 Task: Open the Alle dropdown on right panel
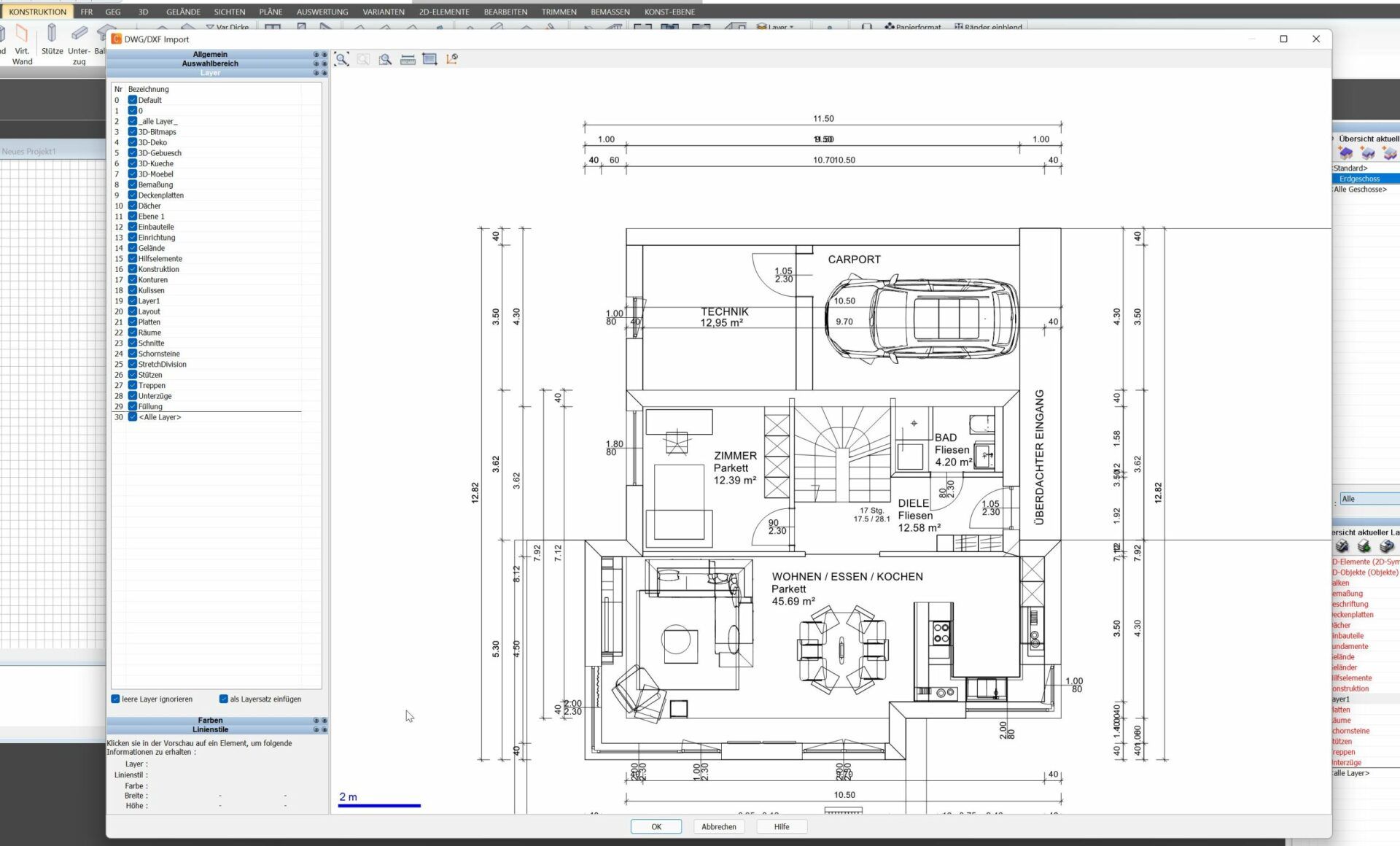(x=1369, y=499)
